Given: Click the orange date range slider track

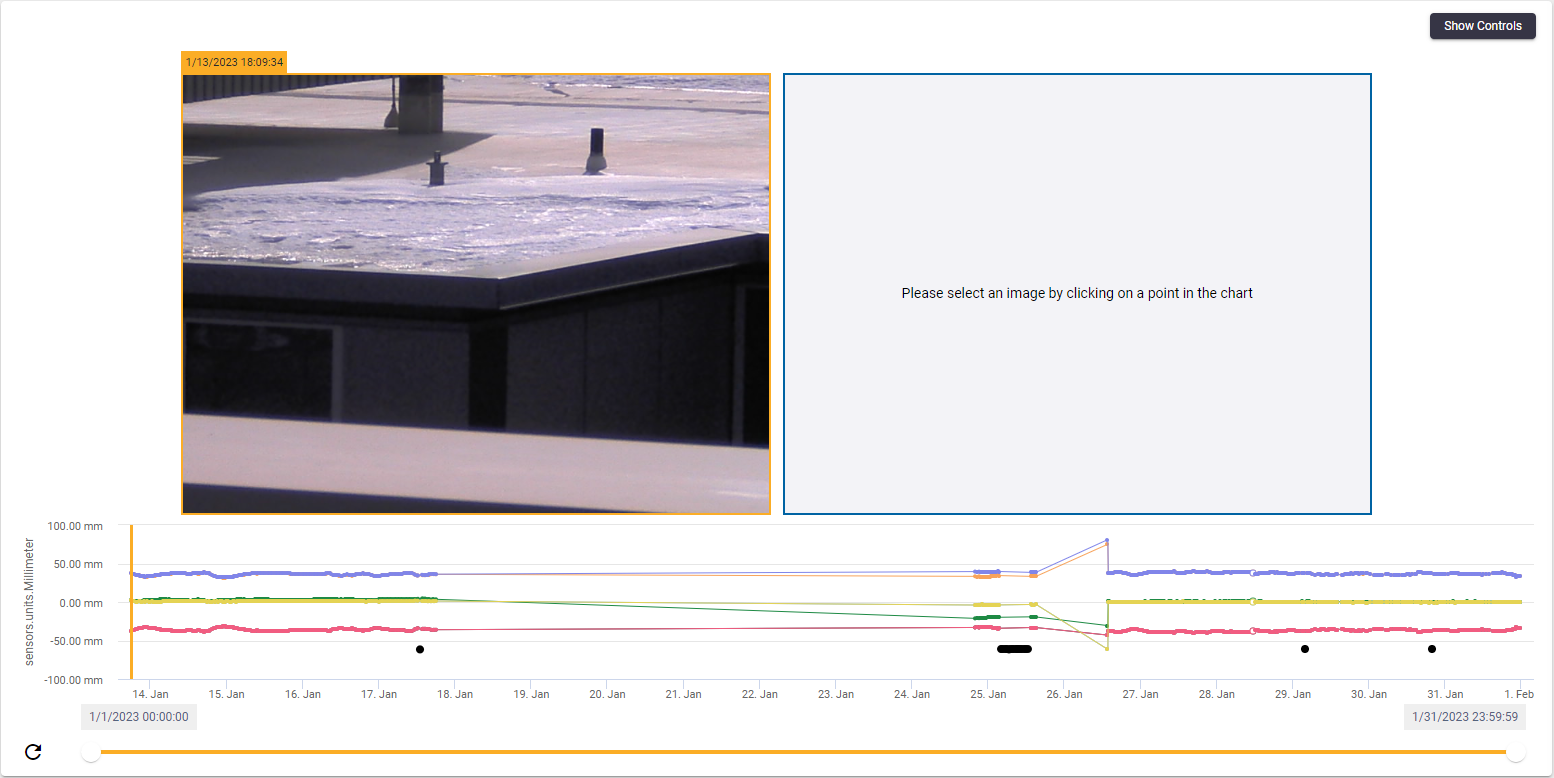Looking at the screenshot, I should tap(804, 752).
